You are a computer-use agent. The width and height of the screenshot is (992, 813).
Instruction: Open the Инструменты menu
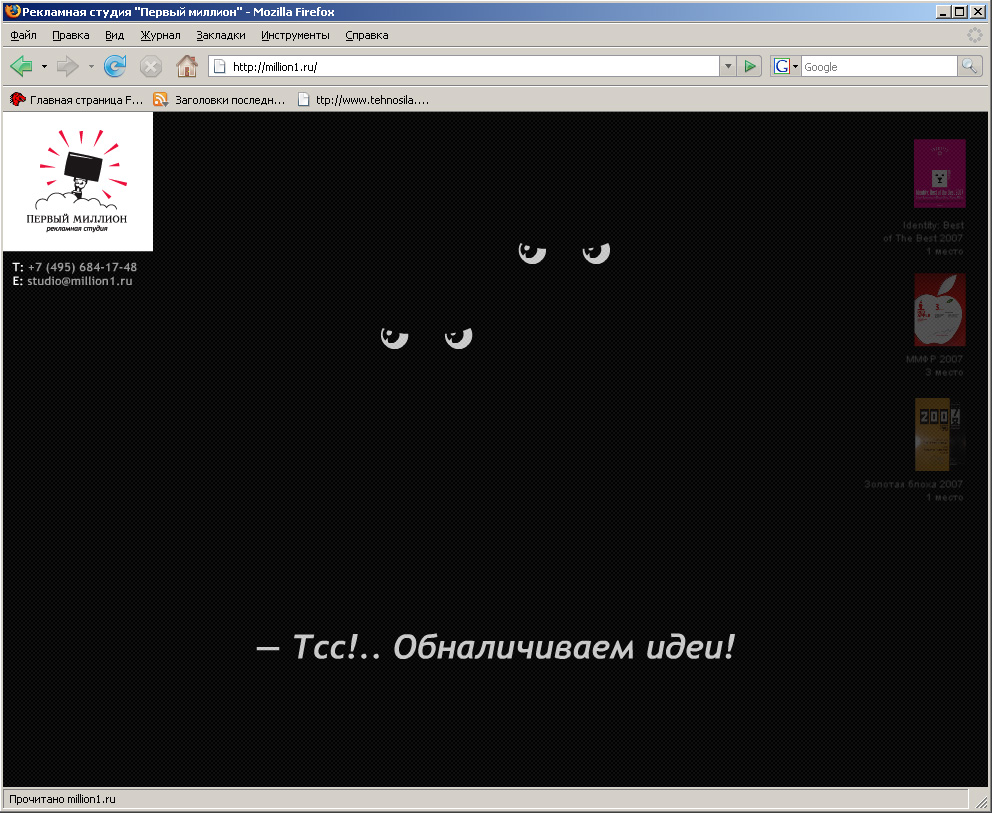pyautogui.click(x=295, y=35)
